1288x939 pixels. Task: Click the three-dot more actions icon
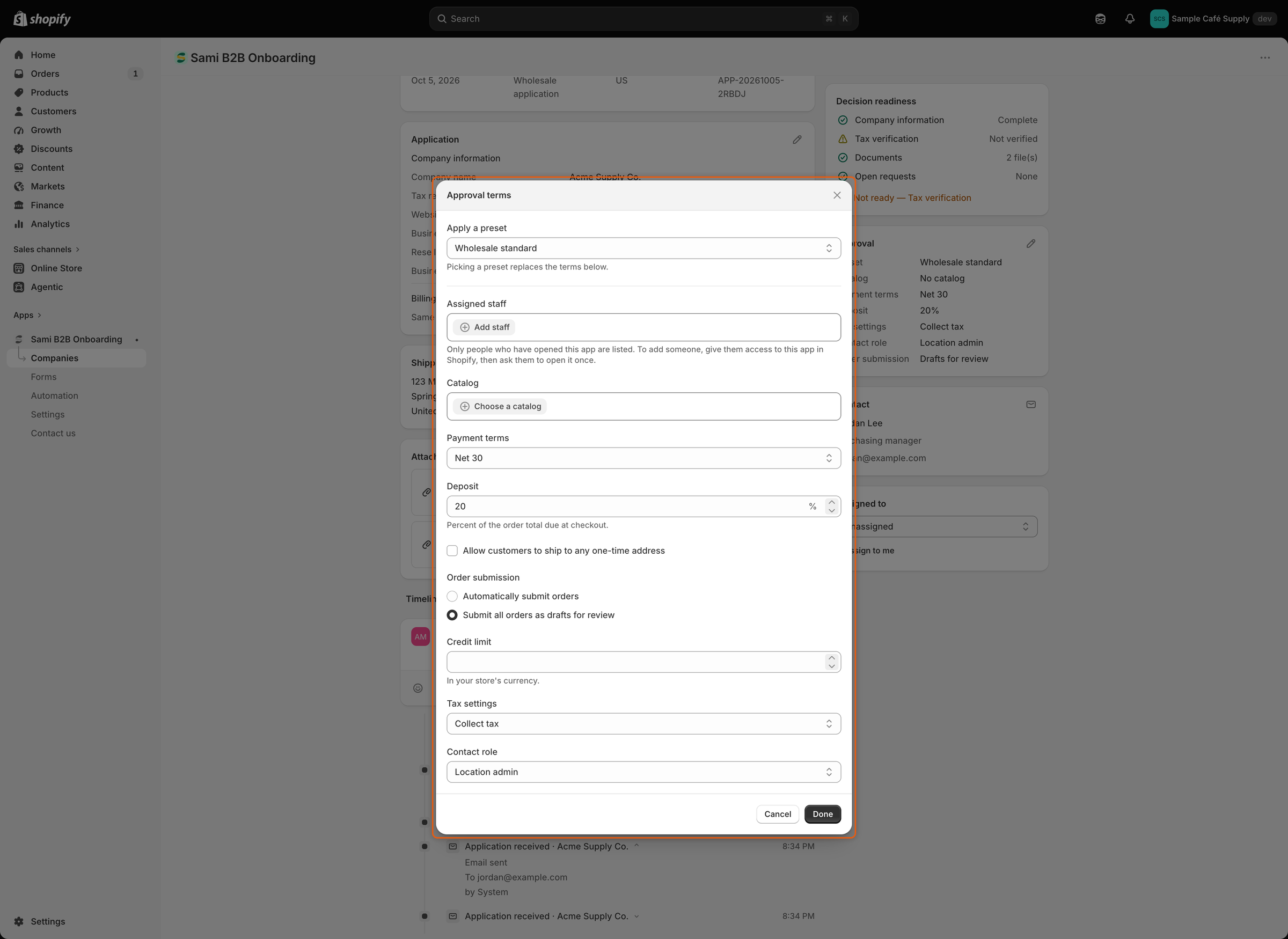1265,57
